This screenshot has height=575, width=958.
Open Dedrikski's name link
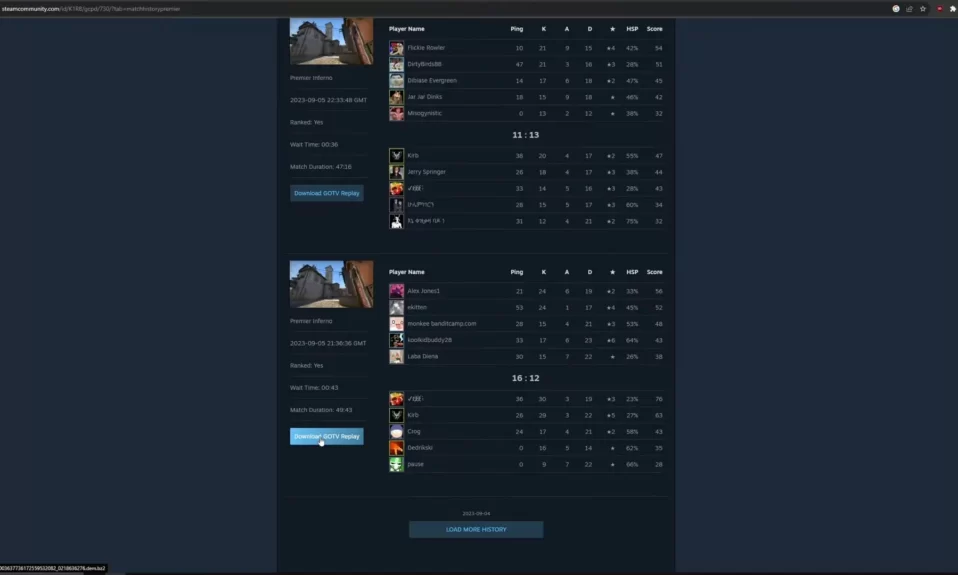[420, 448]
